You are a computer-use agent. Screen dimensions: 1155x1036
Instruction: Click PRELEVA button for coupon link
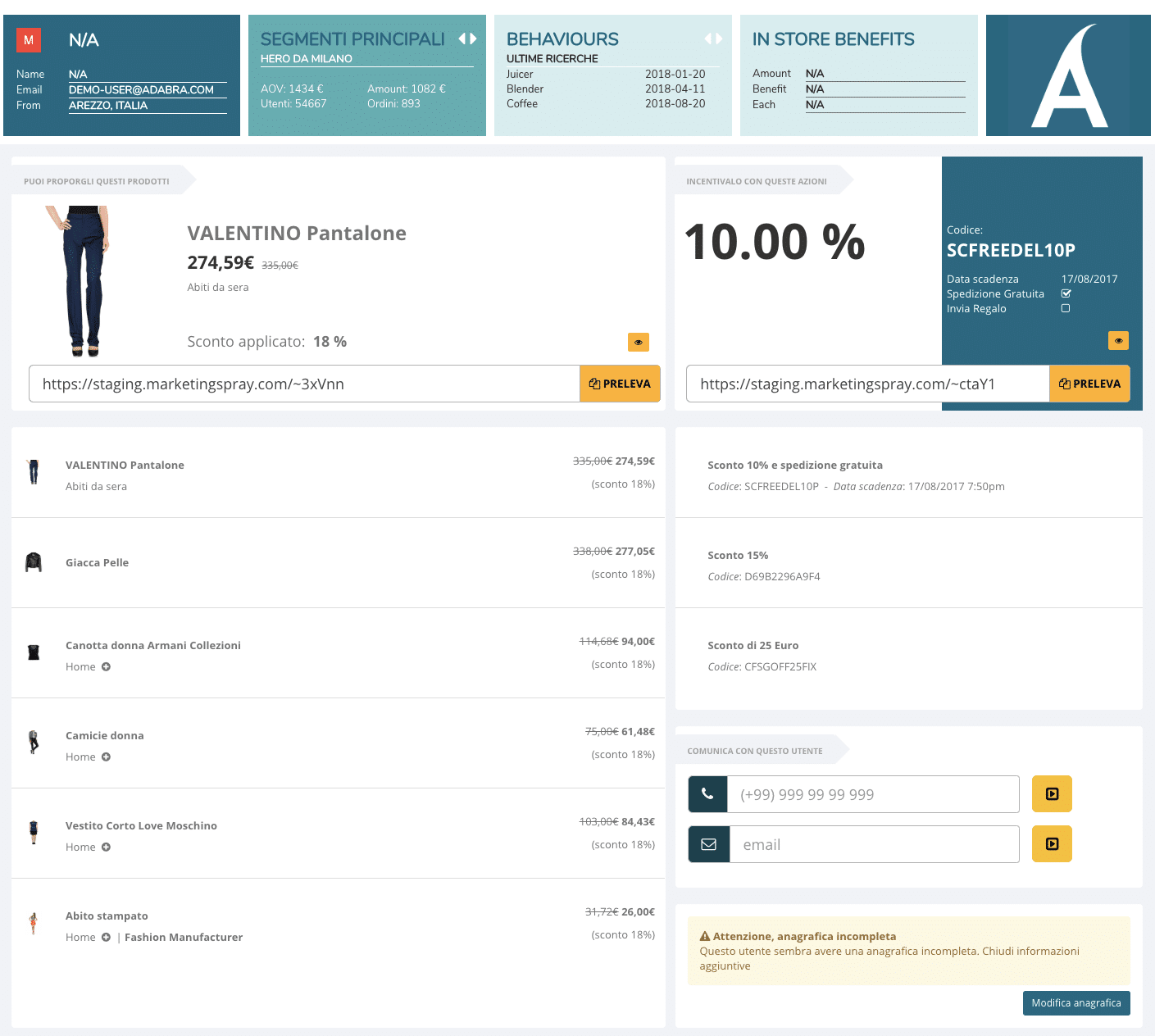(1089, 384)
